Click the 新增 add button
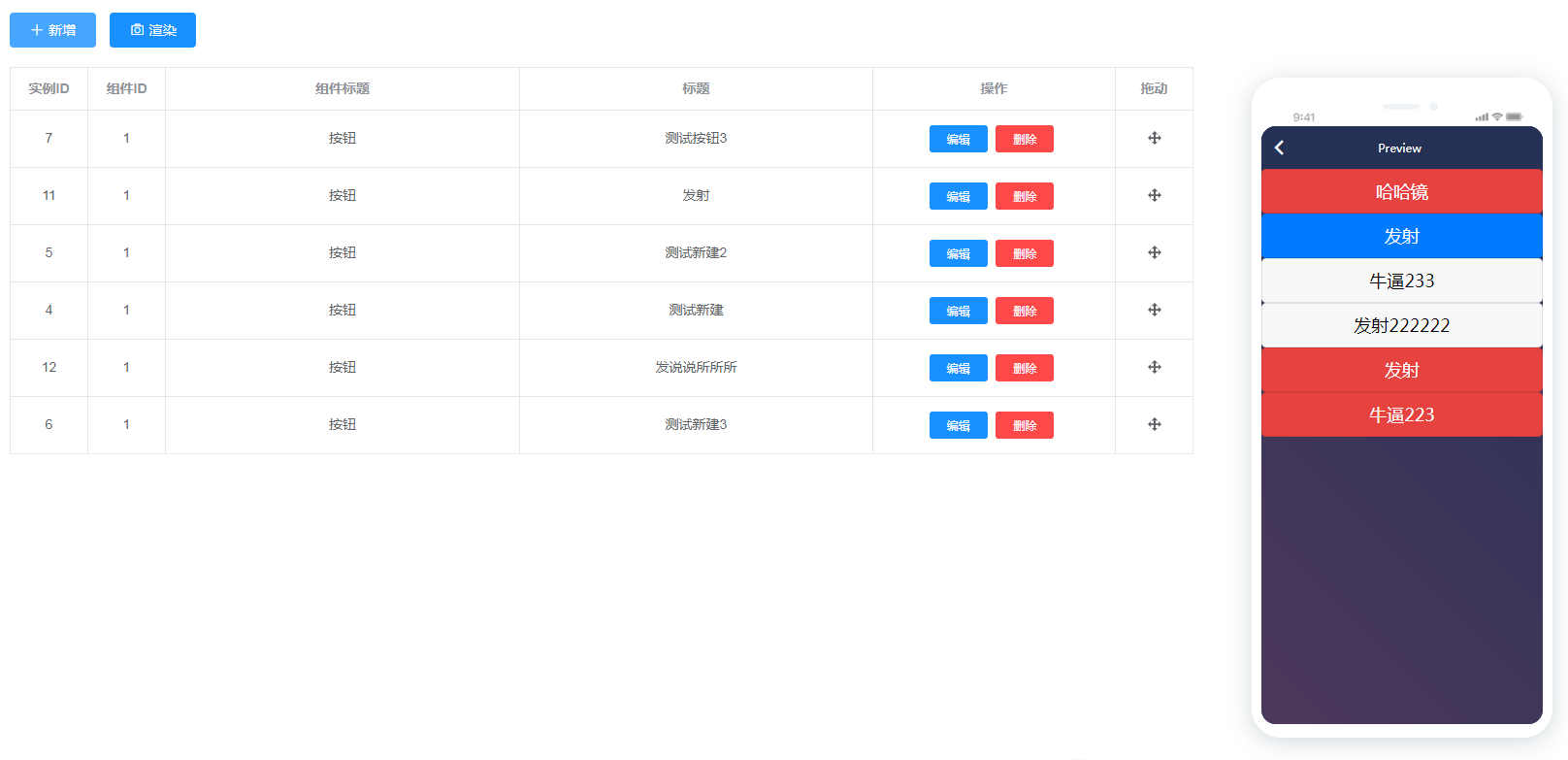Screen dimensions: 1568x760 click(x=52, y=30)
